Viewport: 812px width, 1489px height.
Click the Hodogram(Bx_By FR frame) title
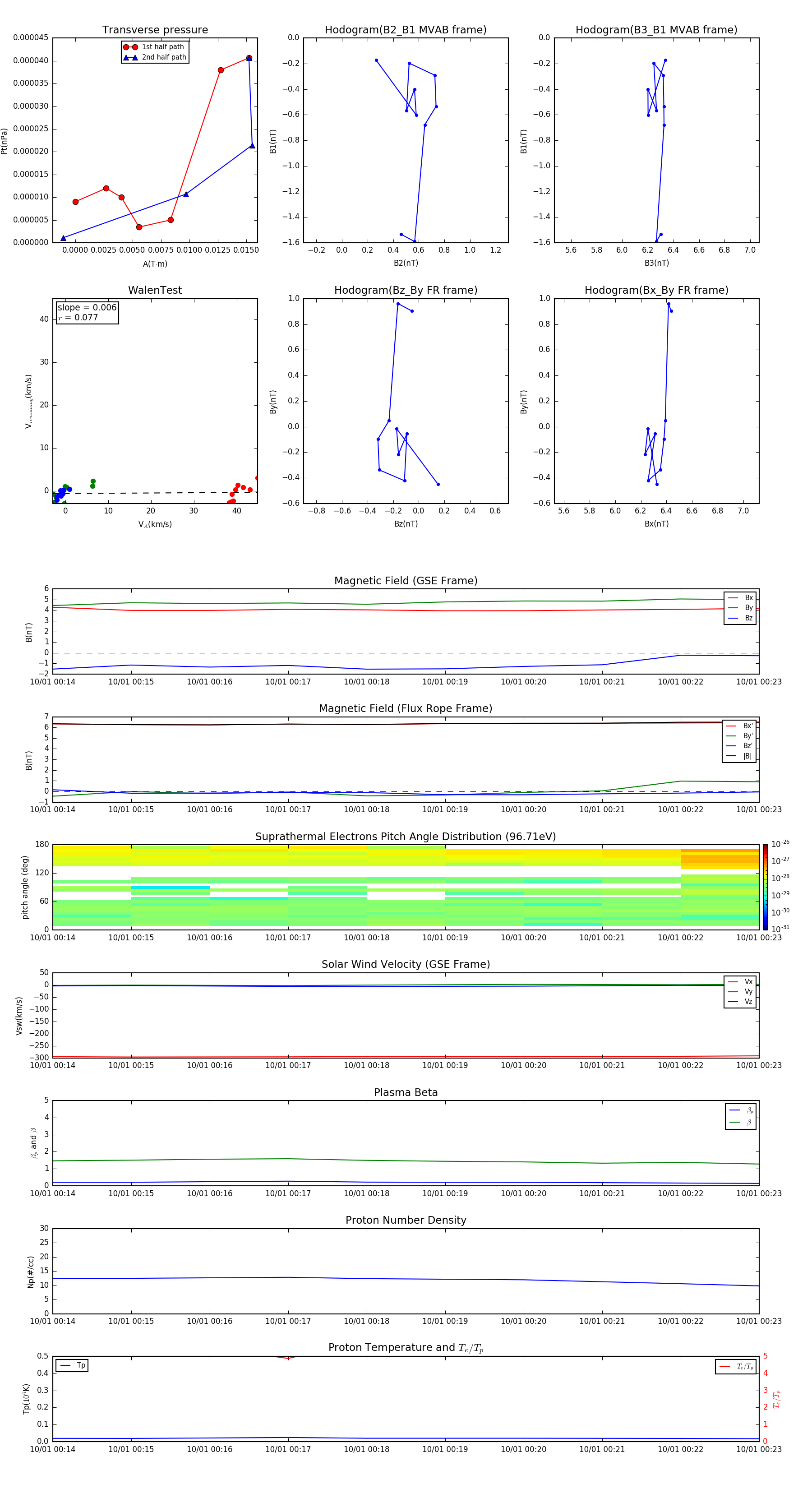[x=656, y=290]
